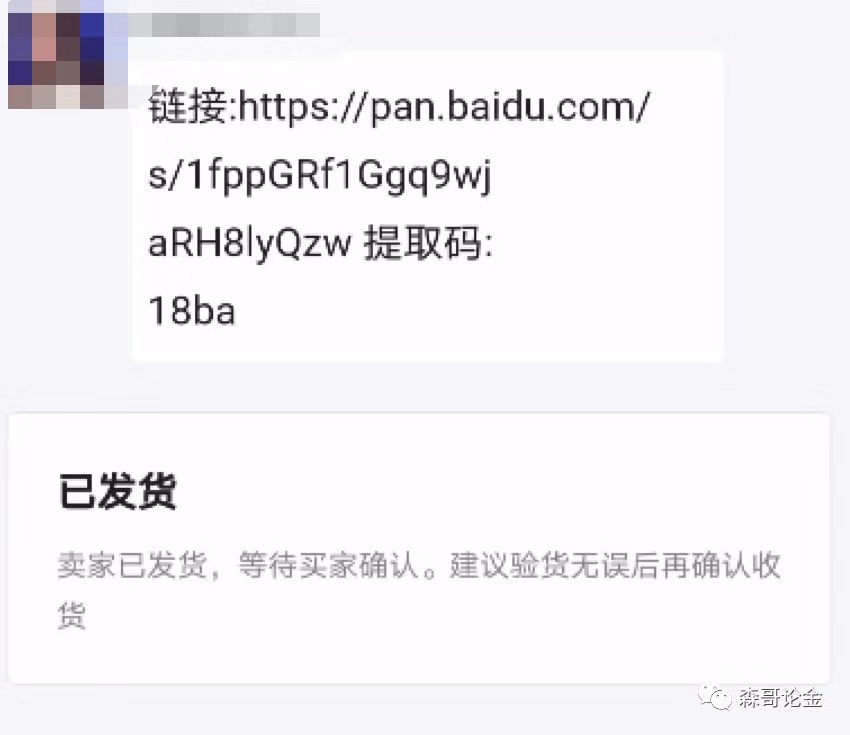Tap the "https" part of the URL
This screenshot has width=850, height=735.
(x=284, y=106)
